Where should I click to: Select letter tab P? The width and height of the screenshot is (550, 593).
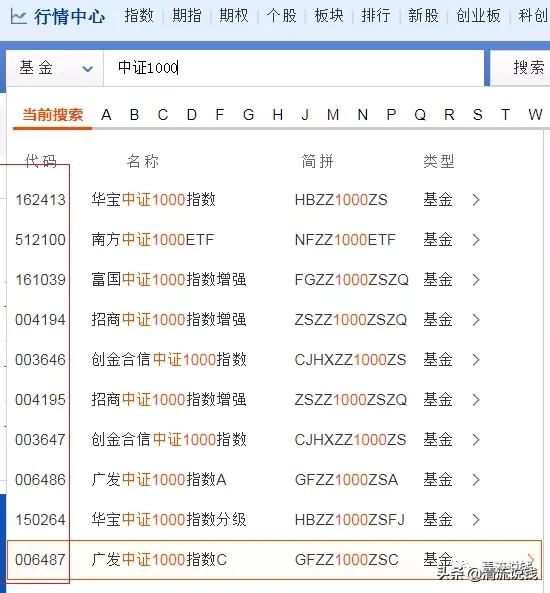[392, 115]
